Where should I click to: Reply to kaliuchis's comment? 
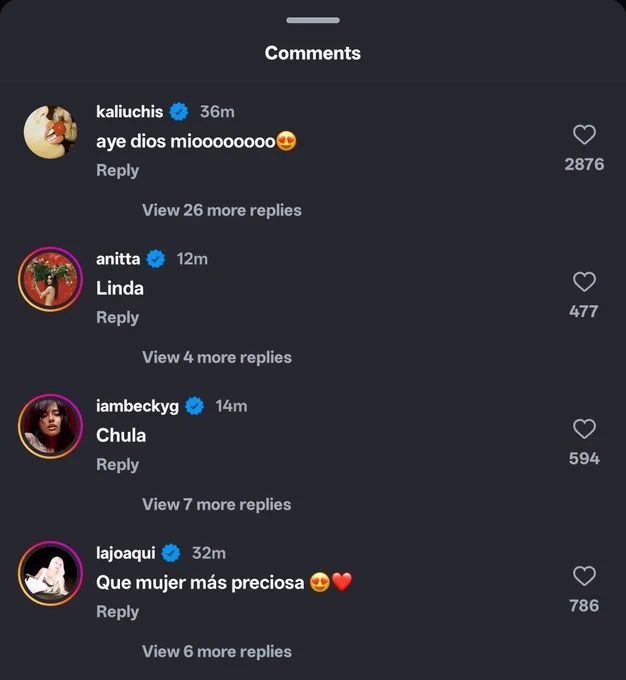(118, 170)
